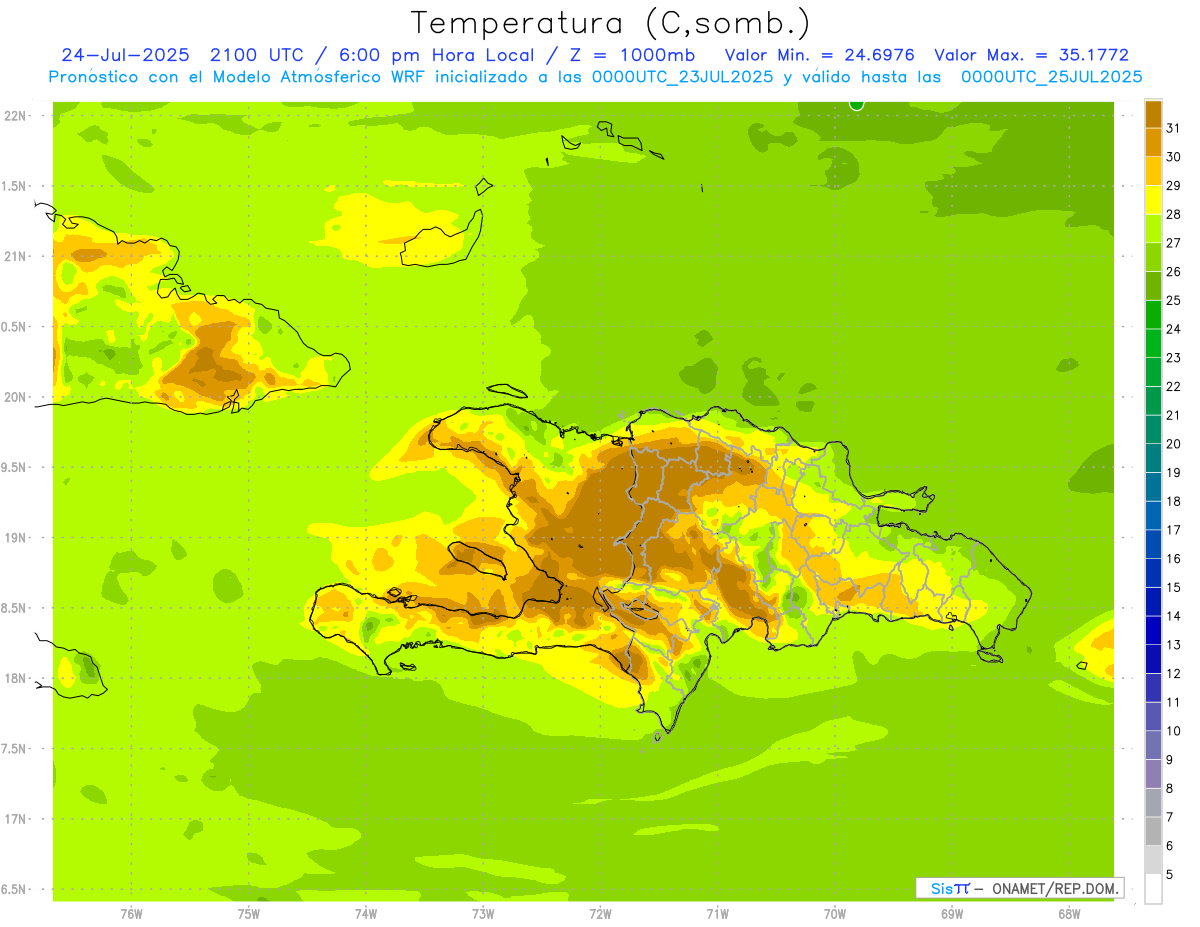This screenshot has height=927, width=1200.
Task: Click the 'Valor Min. = 24.6976' readout
Action: 819,55
